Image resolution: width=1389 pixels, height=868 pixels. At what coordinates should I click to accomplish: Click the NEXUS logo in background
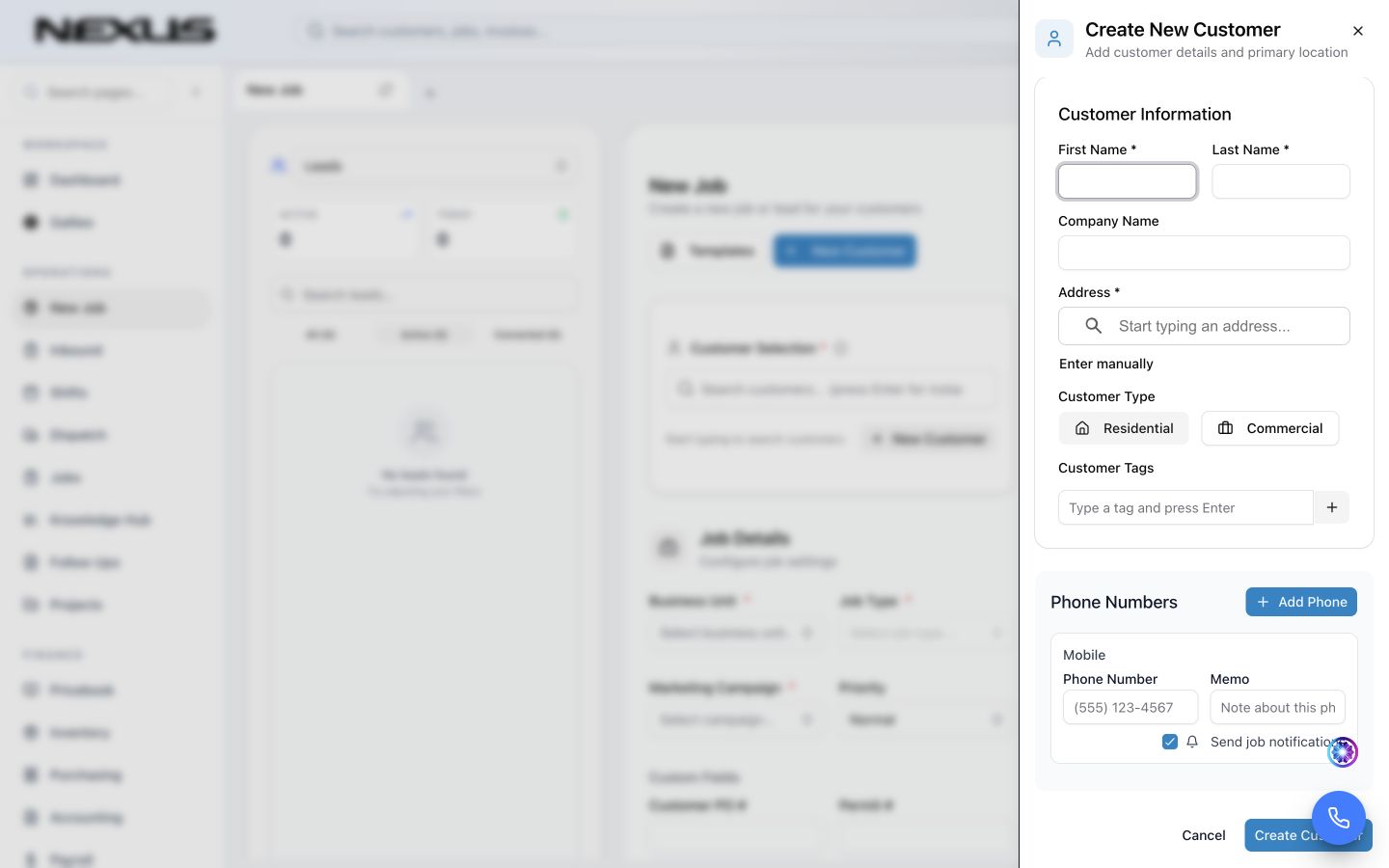click(124, 31)
